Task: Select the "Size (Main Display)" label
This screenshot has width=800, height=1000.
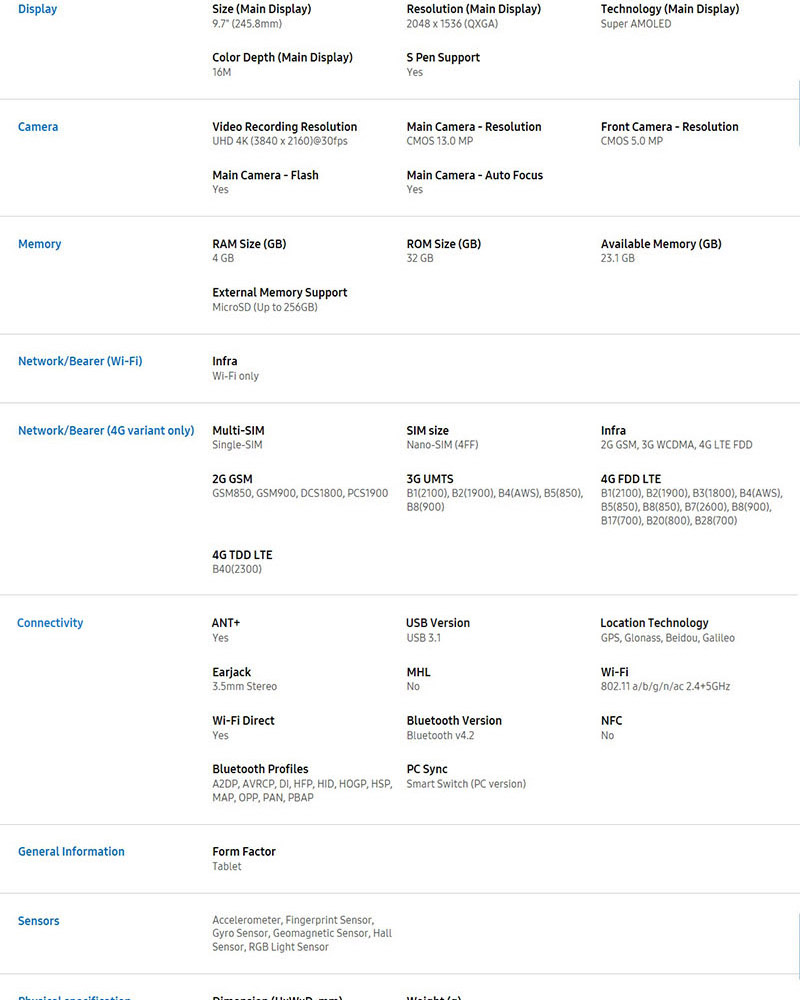Action: [262, 9]
